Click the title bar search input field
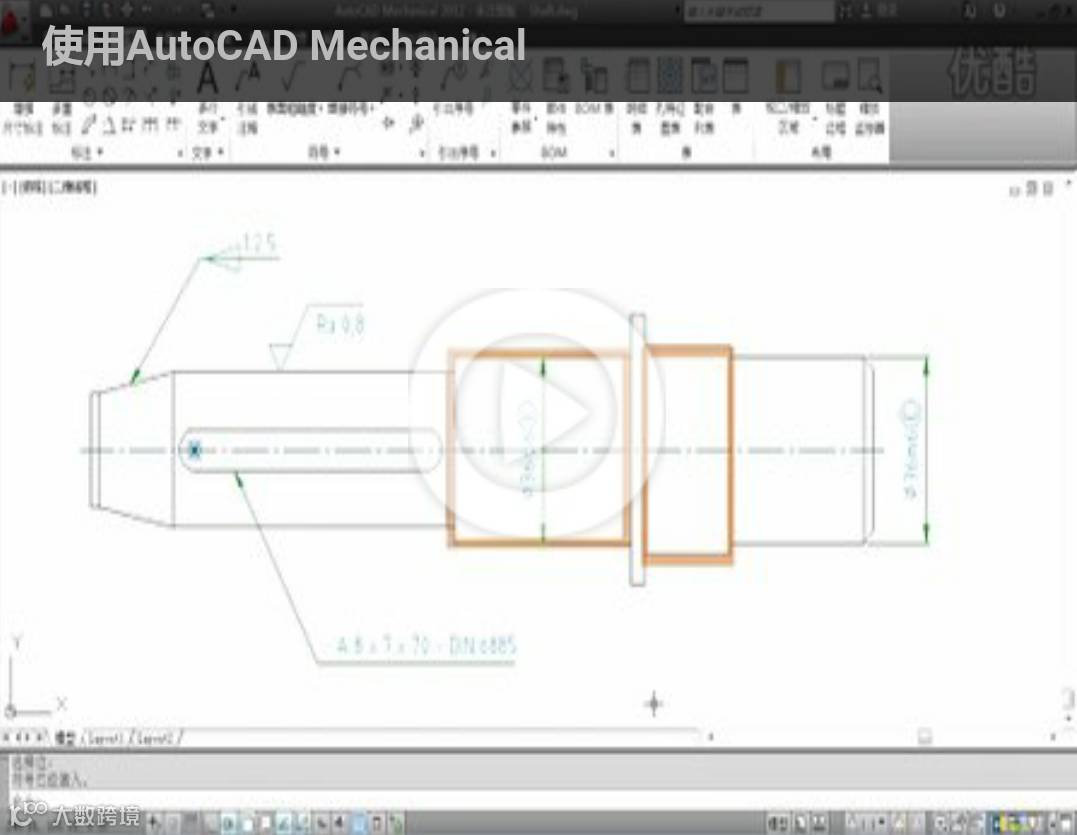1077x835 pixels. point(759,11)
